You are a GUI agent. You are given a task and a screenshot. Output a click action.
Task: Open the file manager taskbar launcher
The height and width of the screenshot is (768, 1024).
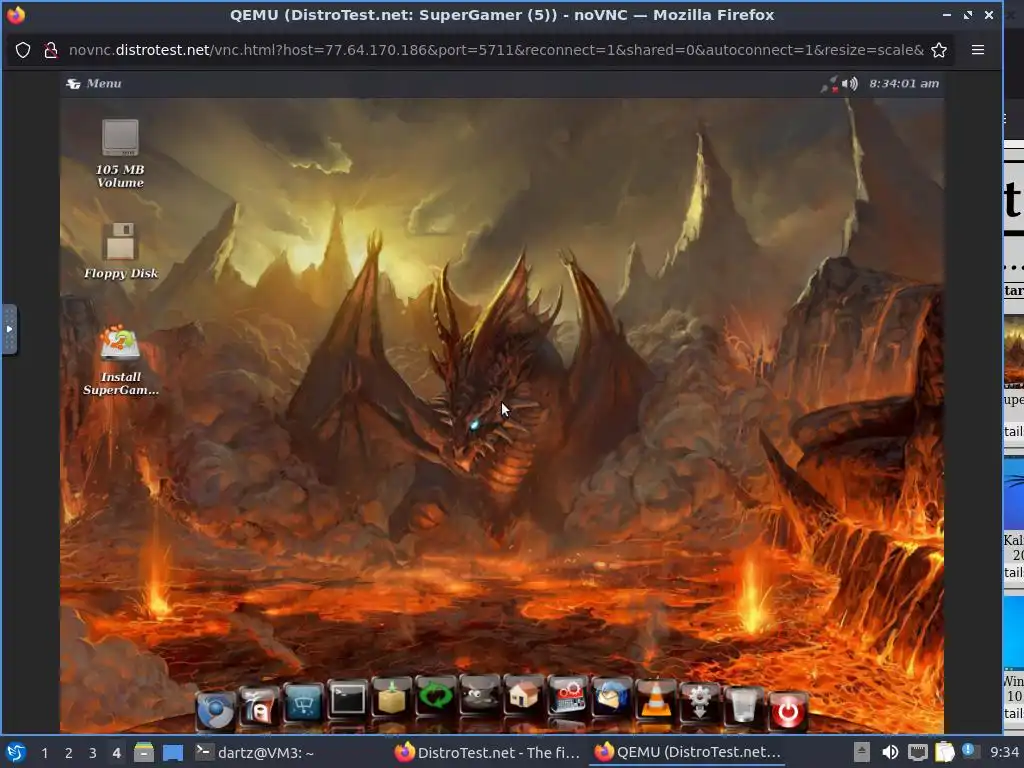(x=144, y=753)
